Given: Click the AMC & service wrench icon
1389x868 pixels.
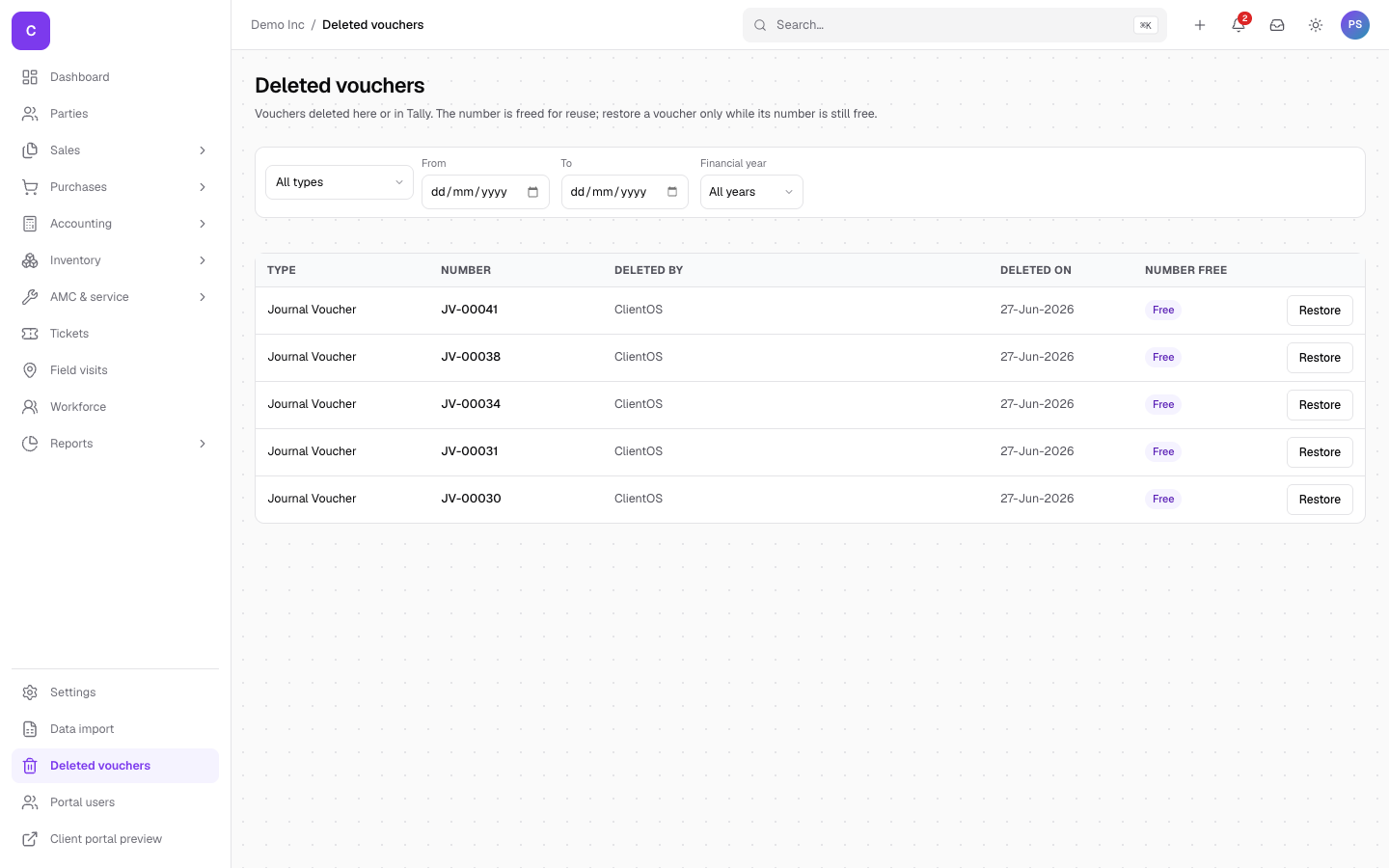Looking at the screenshot, I should 30,297.
